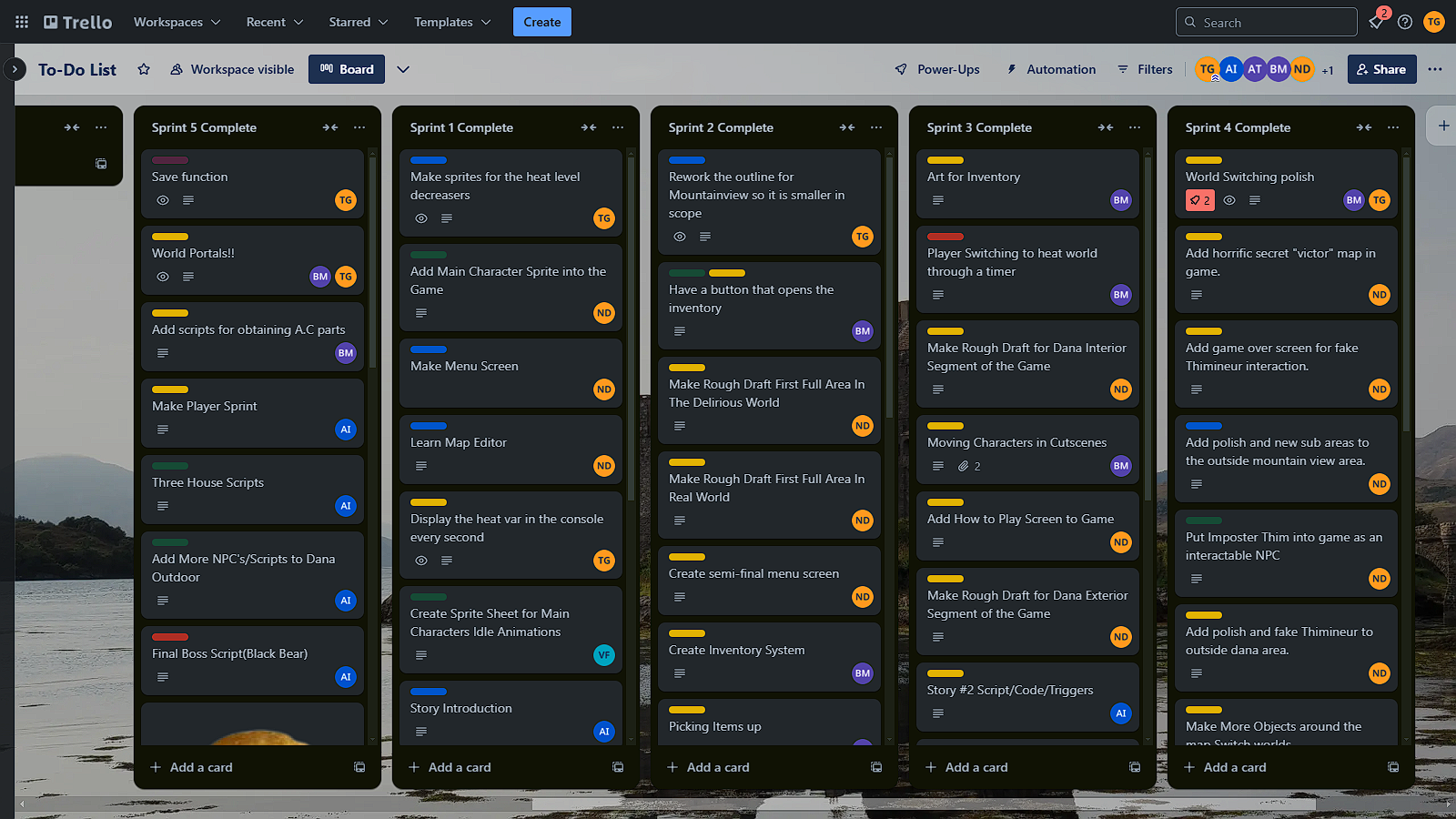Open the board's three-dot menu

click(x=1435, y=69)
